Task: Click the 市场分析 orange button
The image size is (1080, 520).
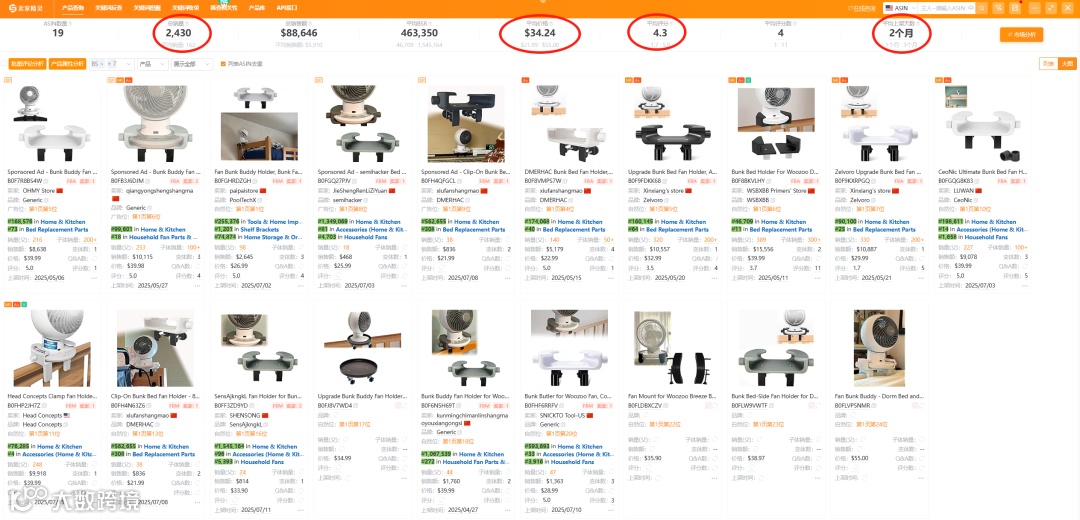Action: pos(1021,34)
